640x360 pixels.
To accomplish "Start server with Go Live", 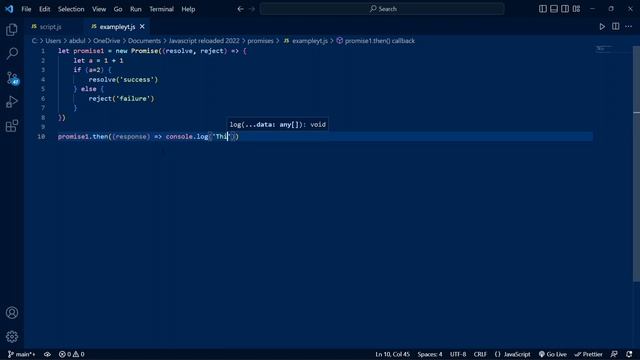I will [553, 354].
